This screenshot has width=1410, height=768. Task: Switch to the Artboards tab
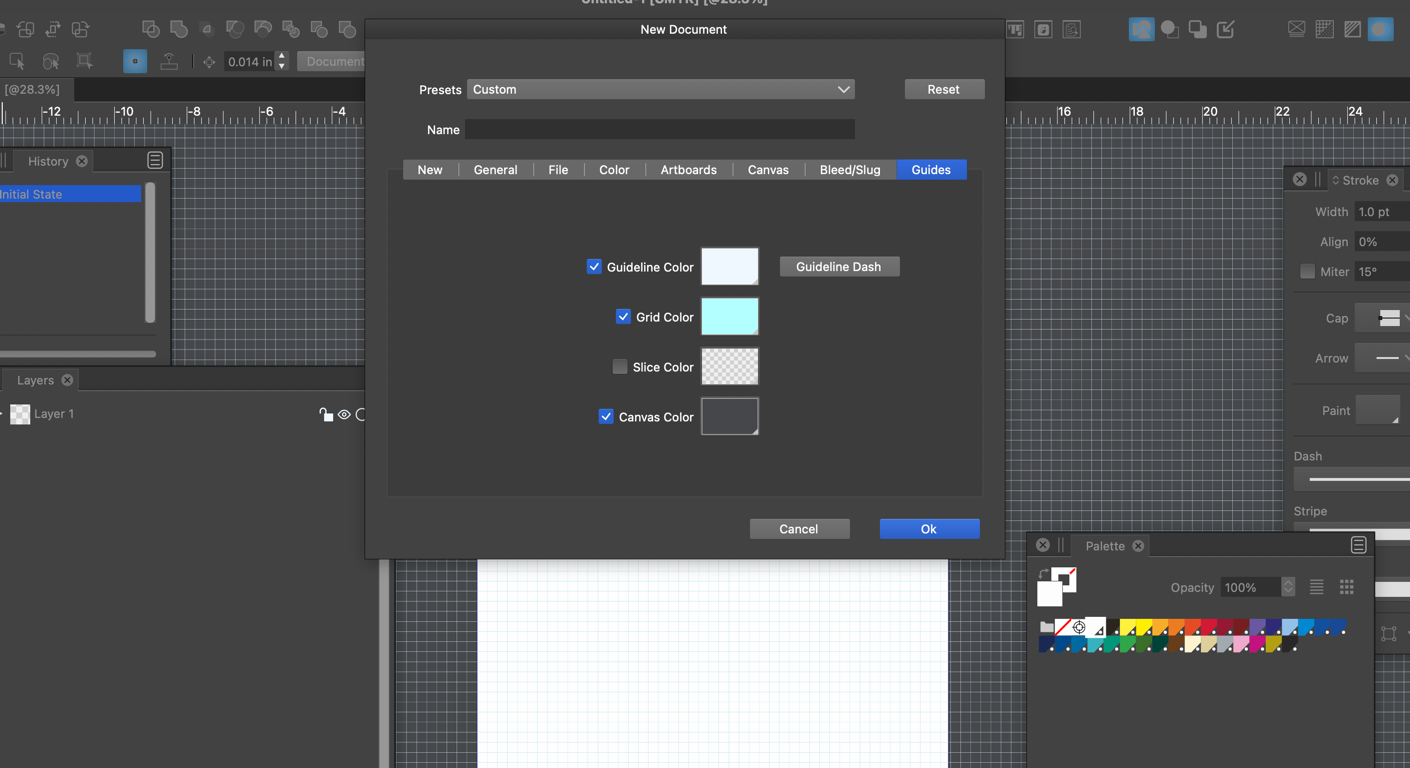[688, 170]
